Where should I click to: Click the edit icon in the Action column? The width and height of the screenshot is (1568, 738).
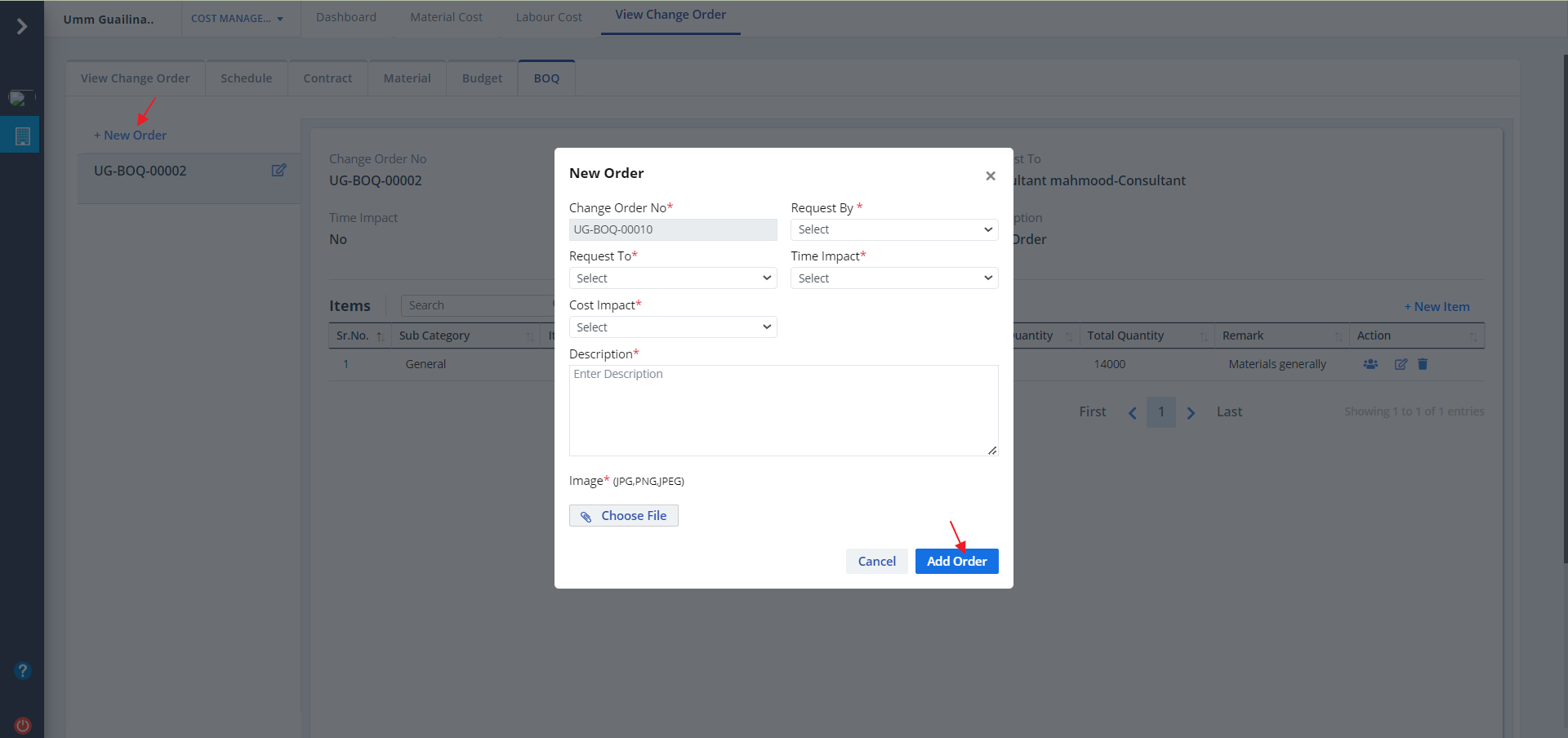click(1401, 364)
